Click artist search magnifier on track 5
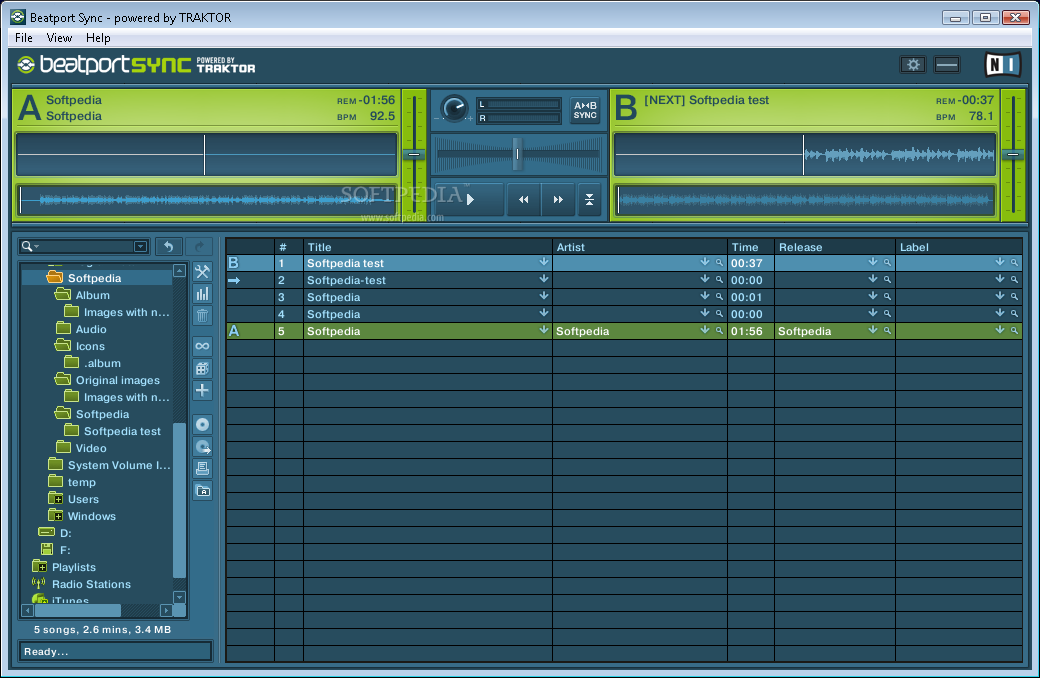Screen dimensions: 1040x678 click(x=719, y=330)
